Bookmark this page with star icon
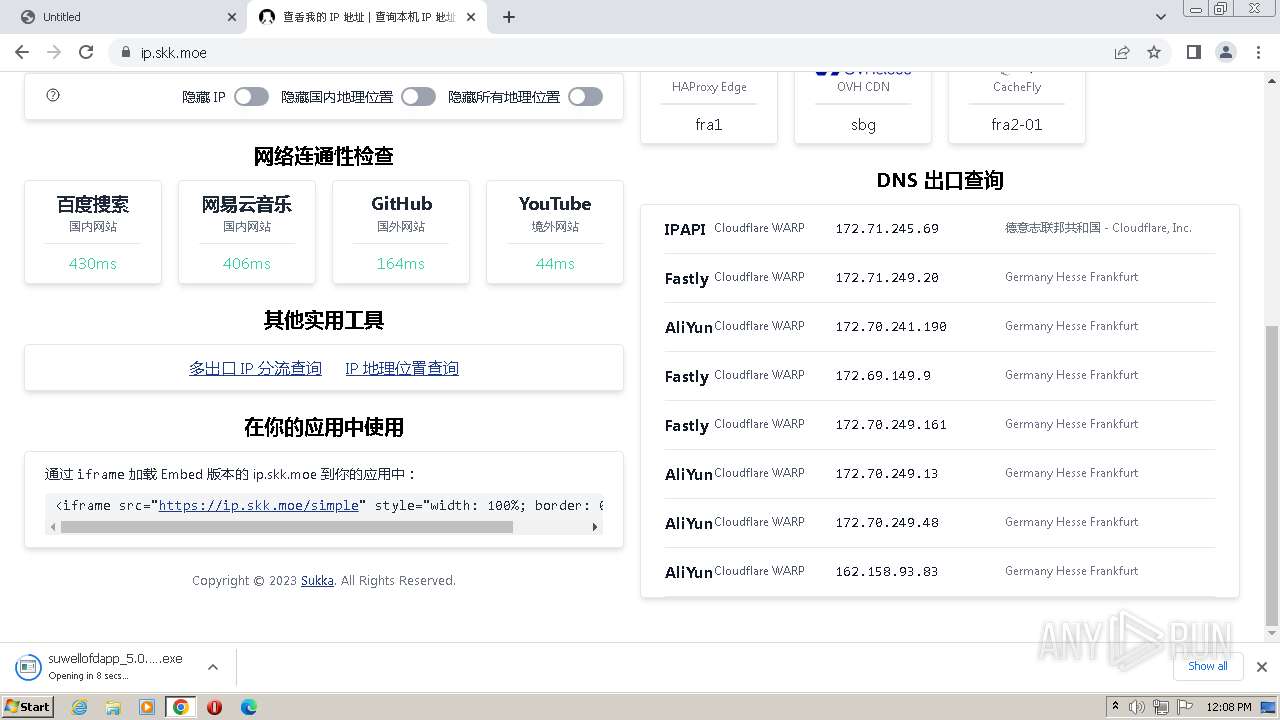This screenshot has width=1280, height=720. tap(1154, 52)
